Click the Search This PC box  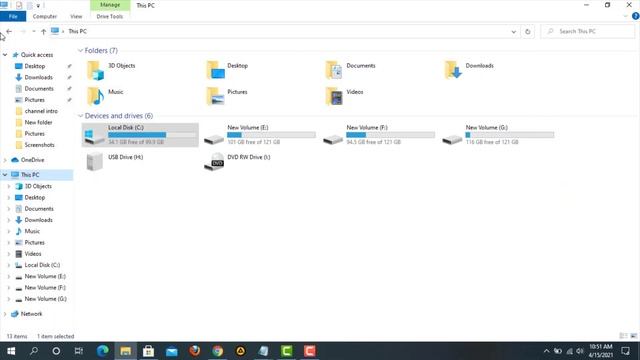[x=588, y=31]
